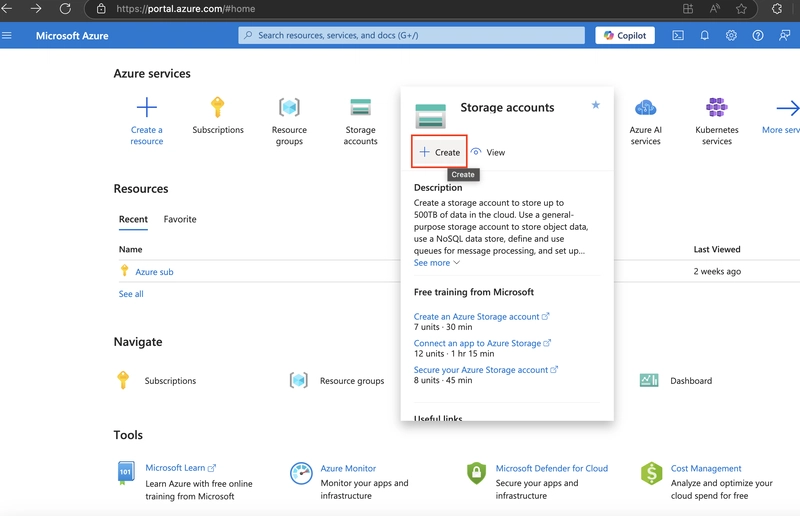This screenshot has height=516, width=800.
Task: Click the Copilot button
Action: [624, 35]
